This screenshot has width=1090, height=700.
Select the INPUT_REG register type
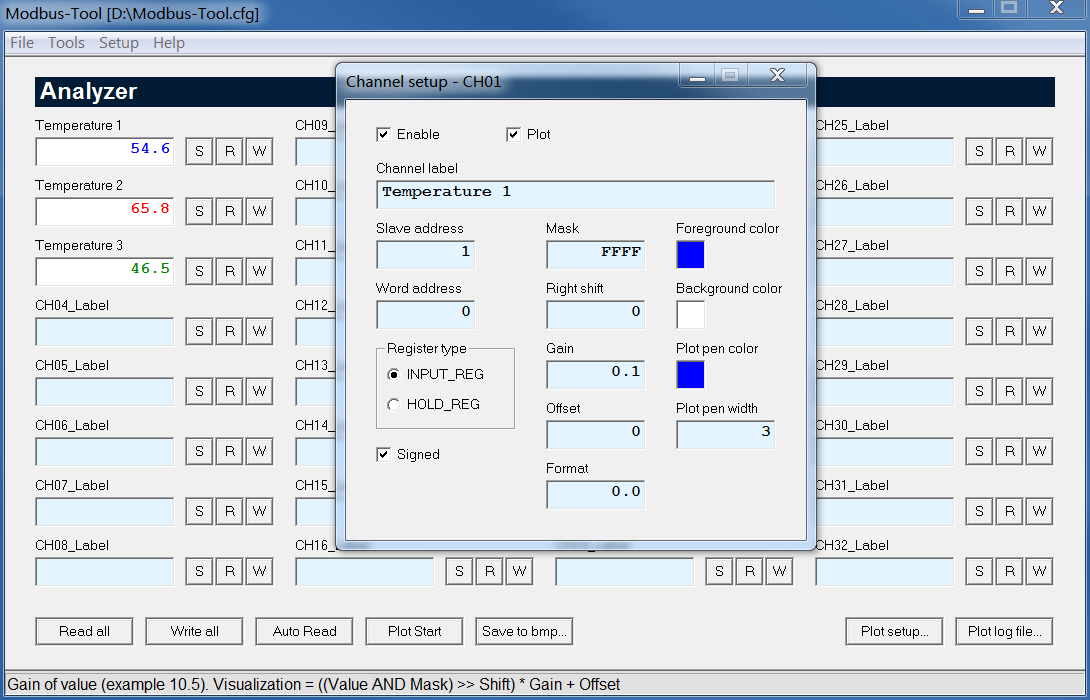[395, 374]
